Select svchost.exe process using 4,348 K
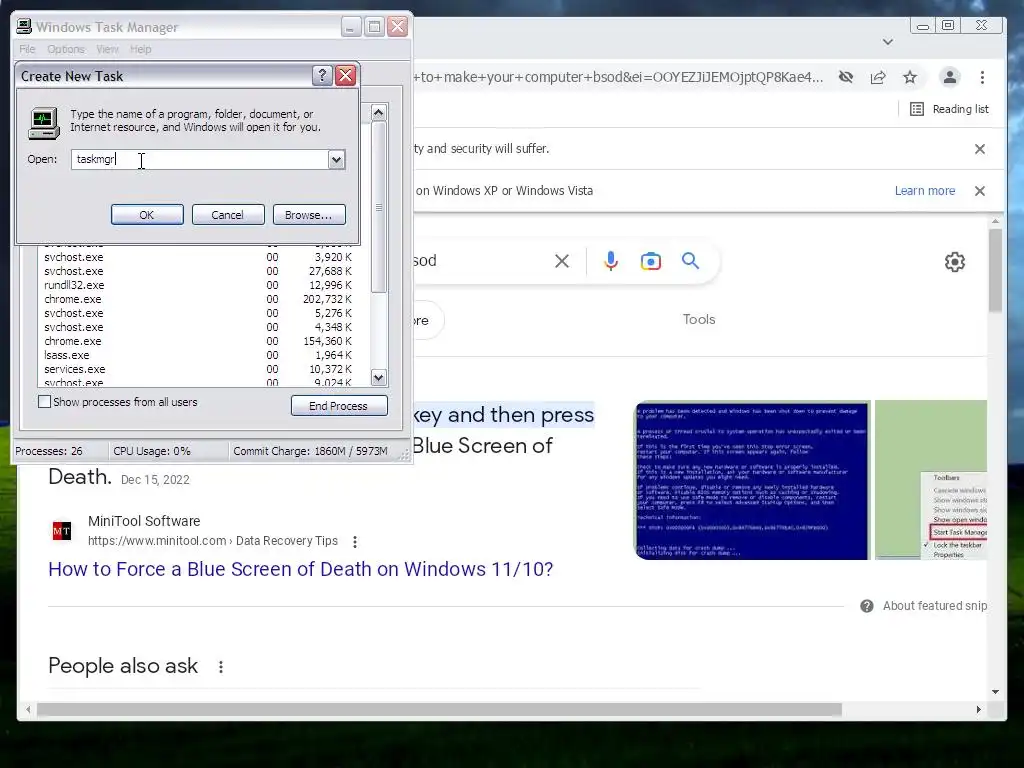The height and width of the screenshot is (768, 1024). (x=199, y=327)
